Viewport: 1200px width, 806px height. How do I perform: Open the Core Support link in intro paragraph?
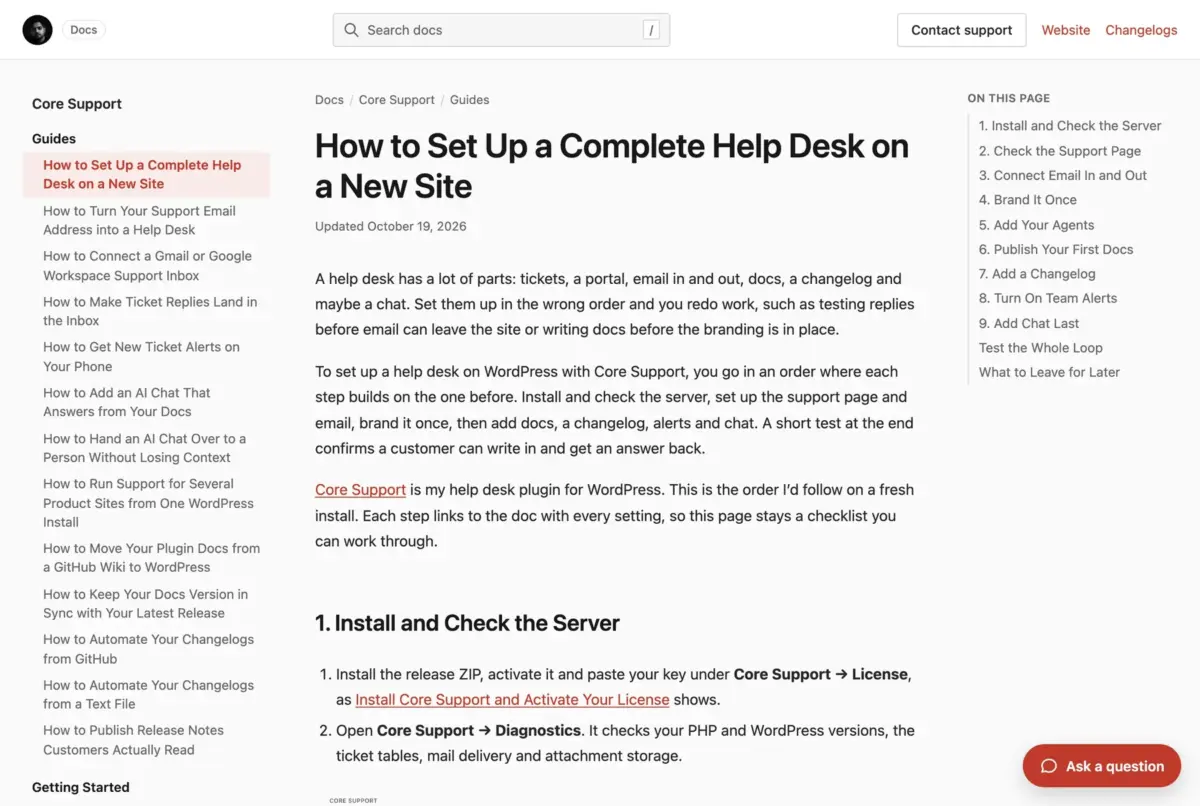360,490
